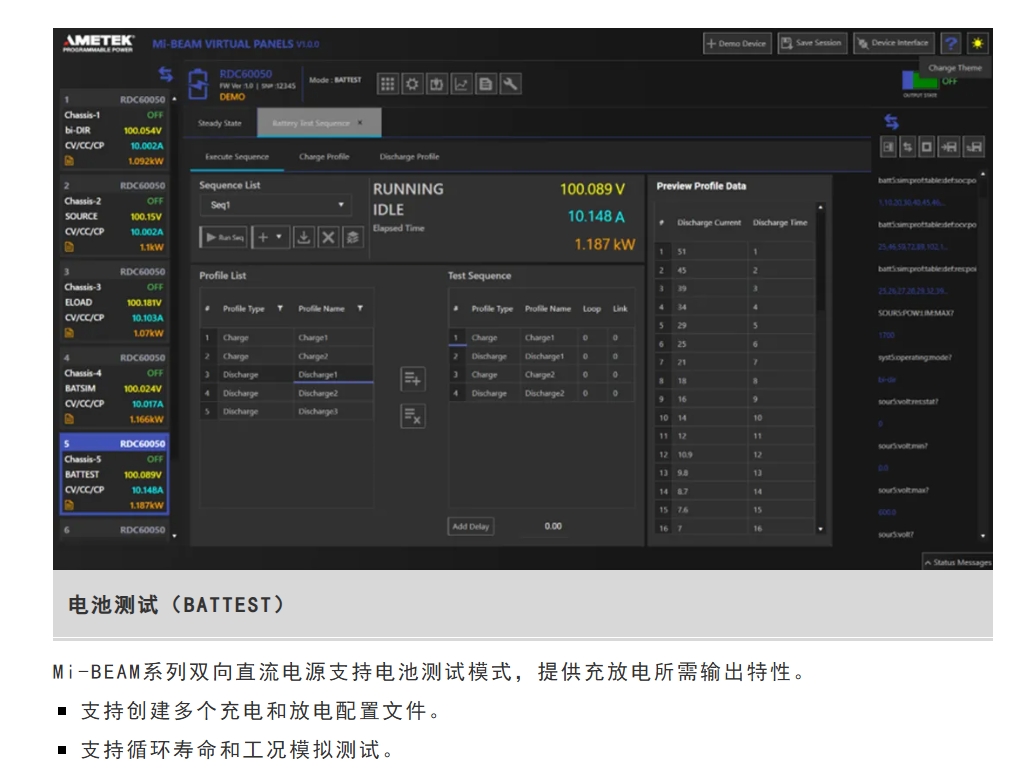Switch to the Steady State tab
1033x784 pixels.
tap(219, 123)
